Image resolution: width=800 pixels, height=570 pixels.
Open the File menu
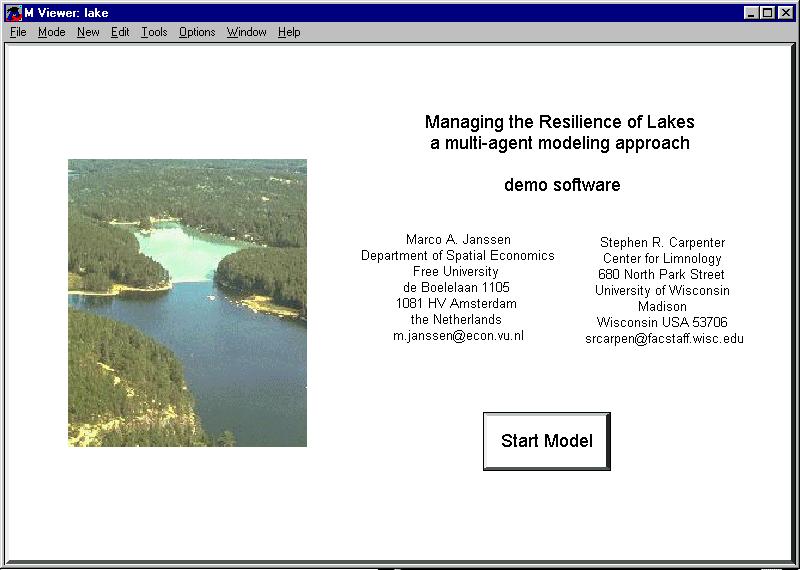click(18, 32)
